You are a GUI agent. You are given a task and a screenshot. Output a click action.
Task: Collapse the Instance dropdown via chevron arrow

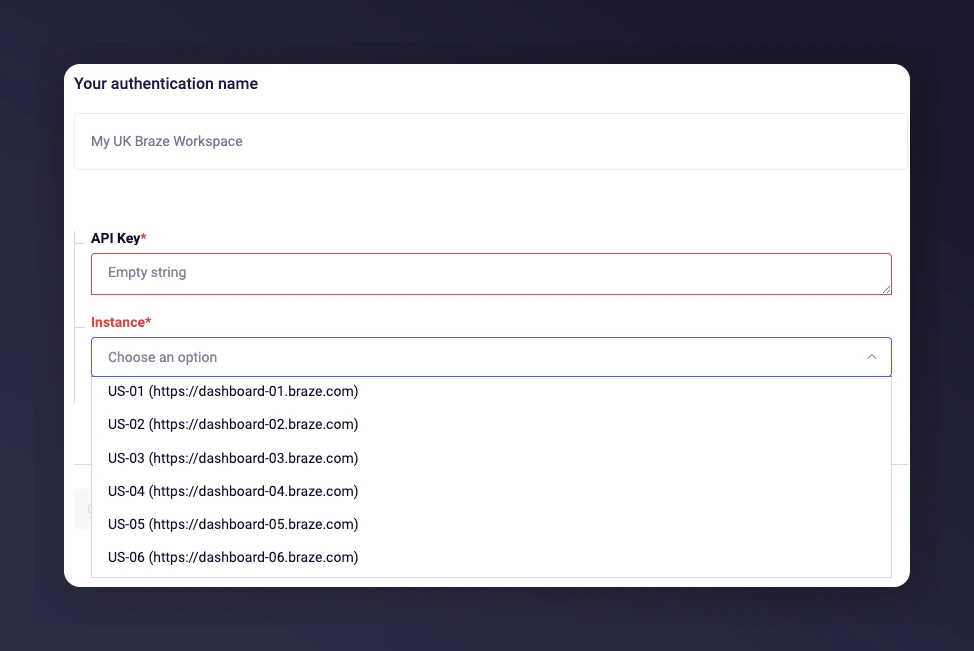[x=872, y=357]
